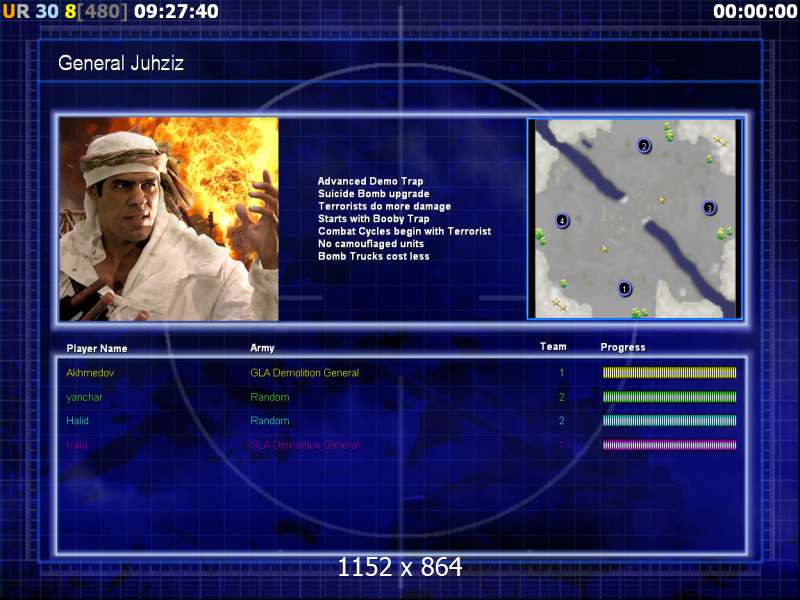Click the No camouflaged units line
This screenshot has height=600, width=800.
click(371, 244)
